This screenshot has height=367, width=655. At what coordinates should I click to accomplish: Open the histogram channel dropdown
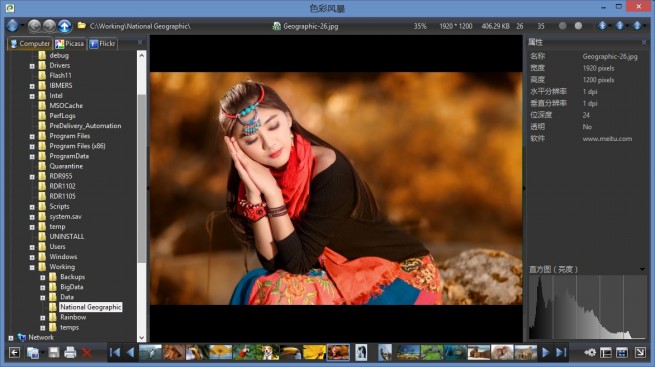pos(642,269)
